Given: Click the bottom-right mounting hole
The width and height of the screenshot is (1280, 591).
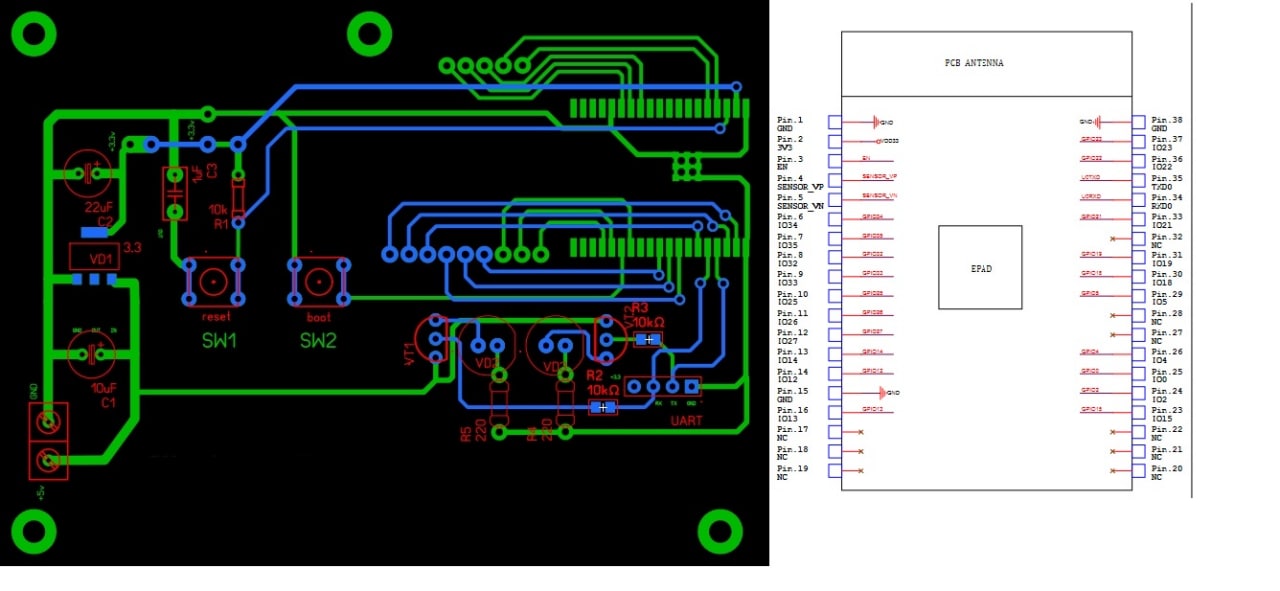Looking at the screenshot, I should pyautogui.click(x=720, y=533).
